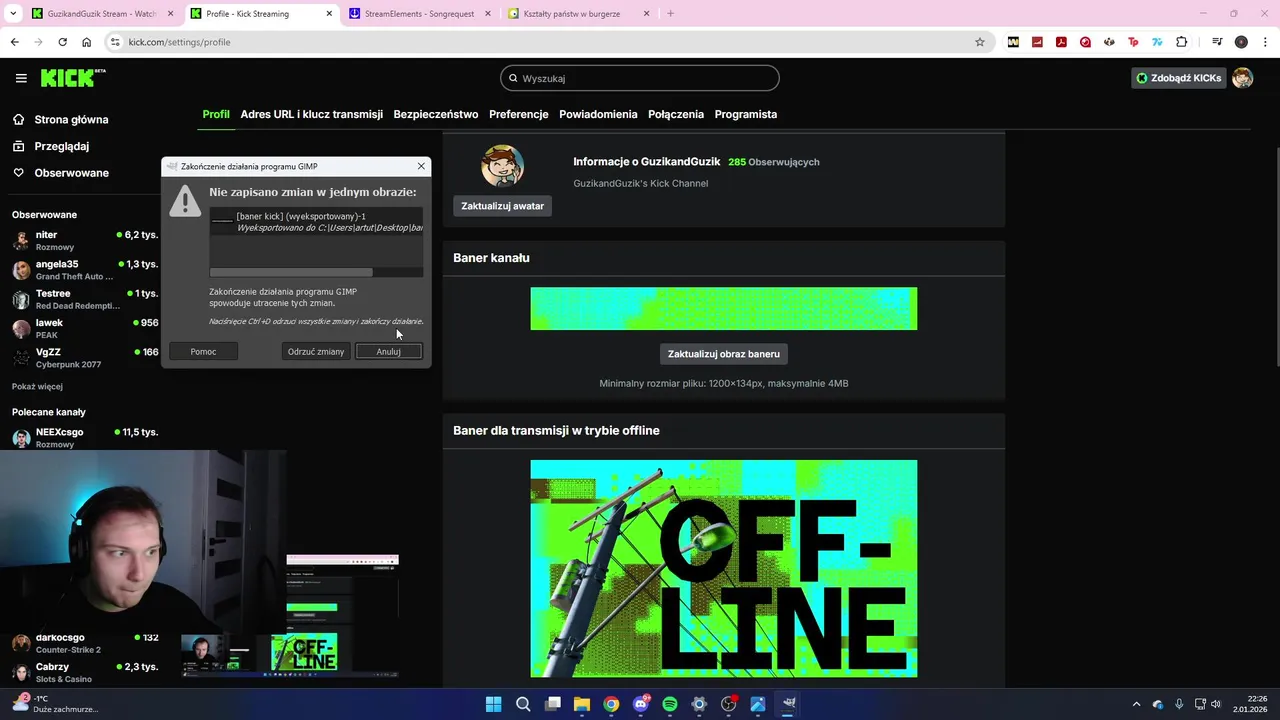Click the address bar with kick.com/settings/profile
The width and height of the screenshot is (1280, 720).
pyautogui.click(x=548, y=42)
